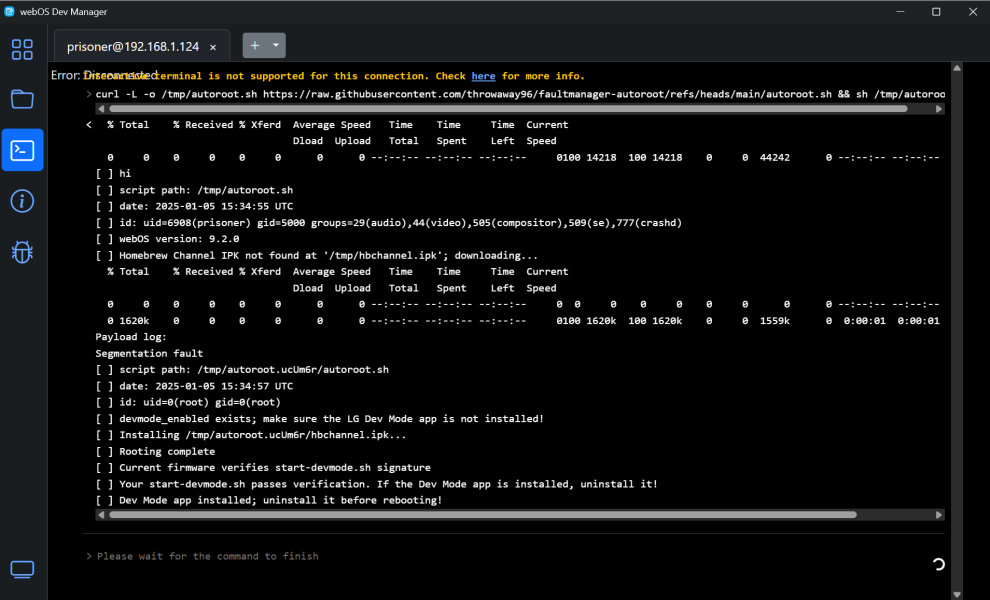Select the Terminal sidebar icon
The width and height of the screenshot is (990, 600).
(x=22, y=150)
